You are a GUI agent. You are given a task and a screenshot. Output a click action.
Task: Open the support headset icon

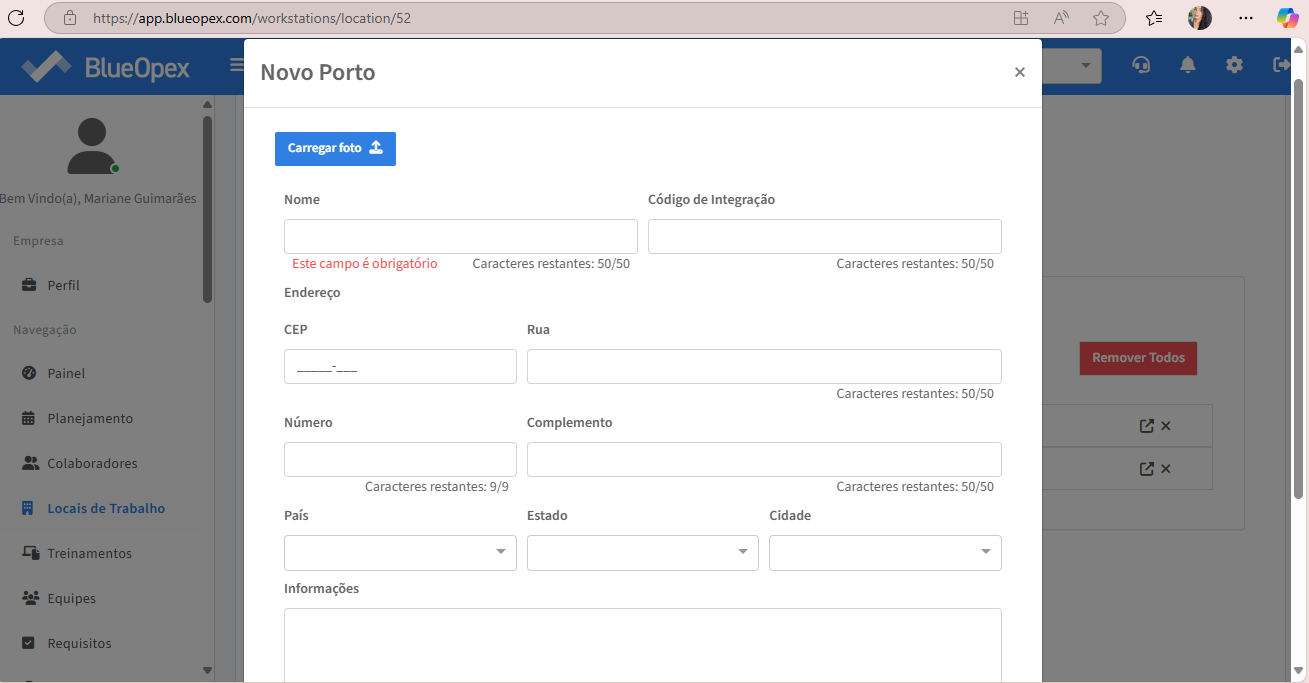click(1141, 65)
